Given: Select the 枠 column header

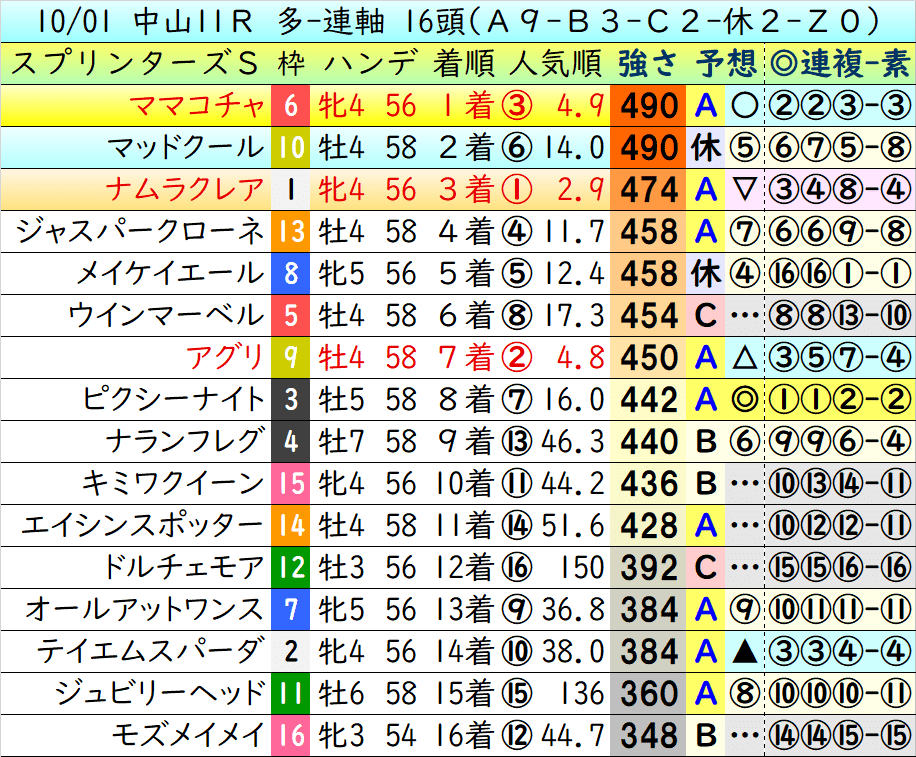Looking at the screenshot, I should (x=291, y=63).
